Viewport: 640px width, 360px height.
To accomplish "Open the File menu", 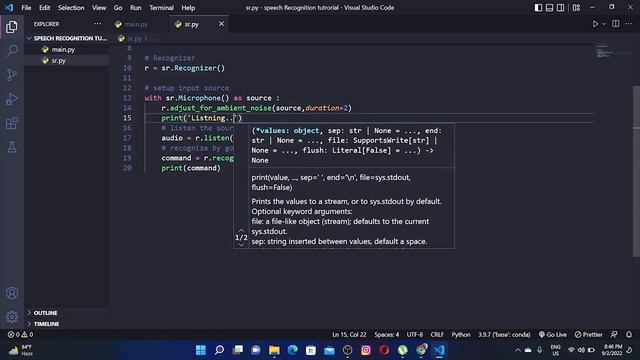I will [26, 8].
